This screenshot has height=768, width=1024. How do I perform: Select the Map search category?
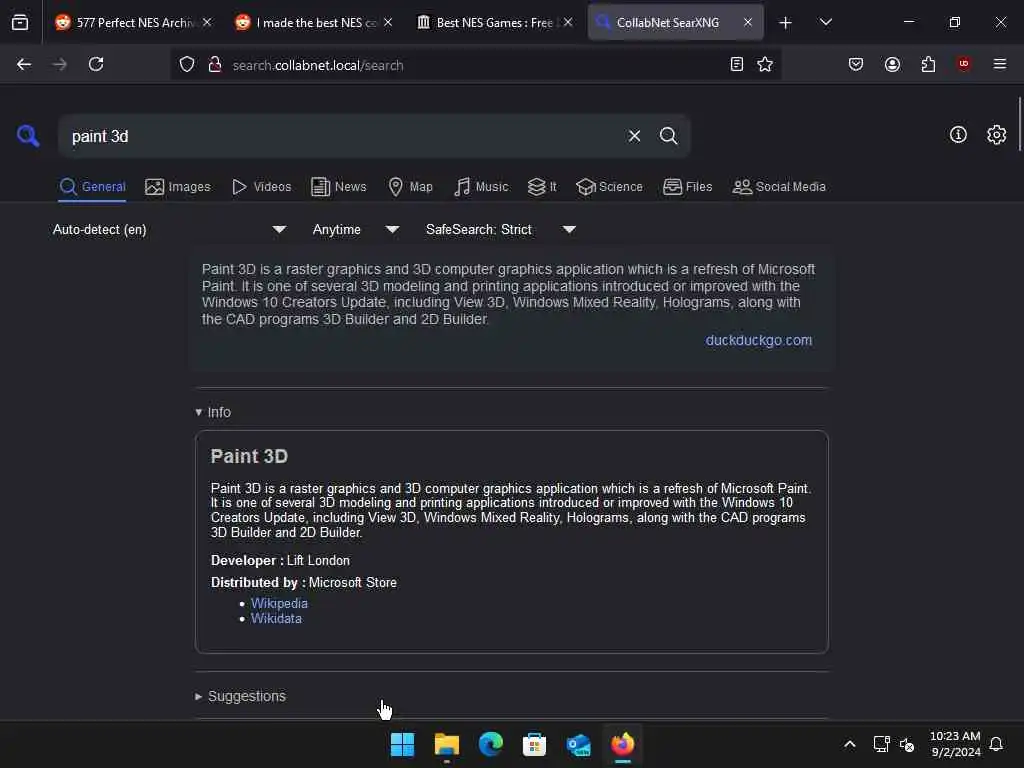coord(410,187)
